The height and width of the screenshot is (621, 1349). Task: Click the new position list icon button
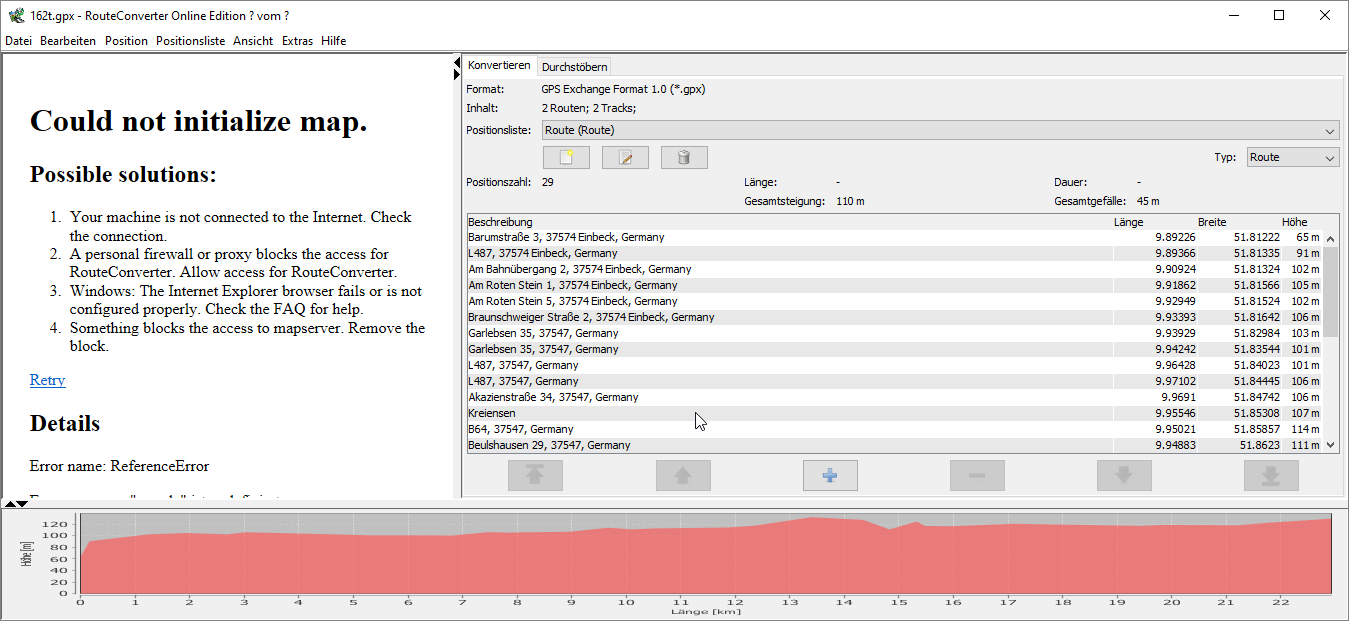coord(566,157)
